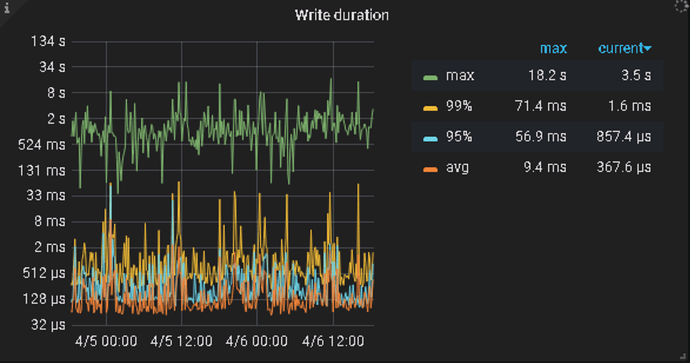This screenshot has width=690, height=363.
Task: Sort legend by current column header
Action: click(624, 48)
